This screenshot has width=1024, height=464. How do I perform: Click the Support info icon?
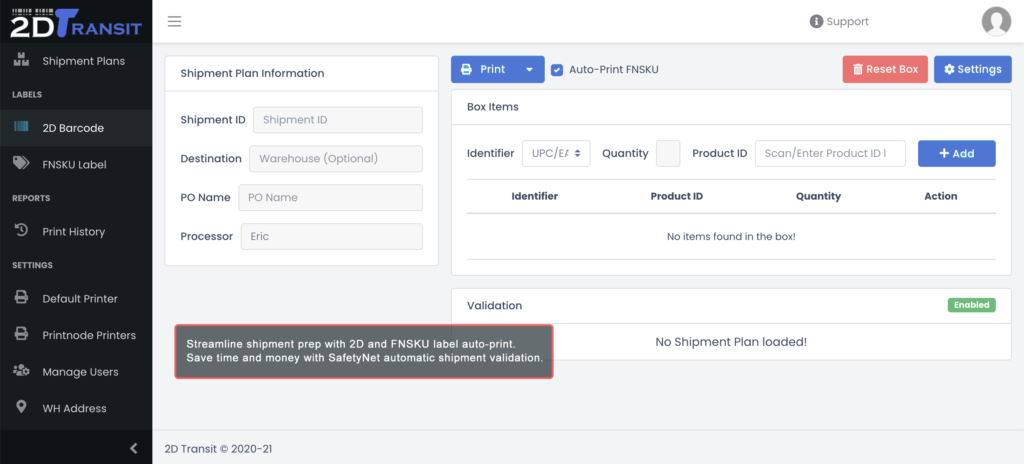click(x=816, y=22)
